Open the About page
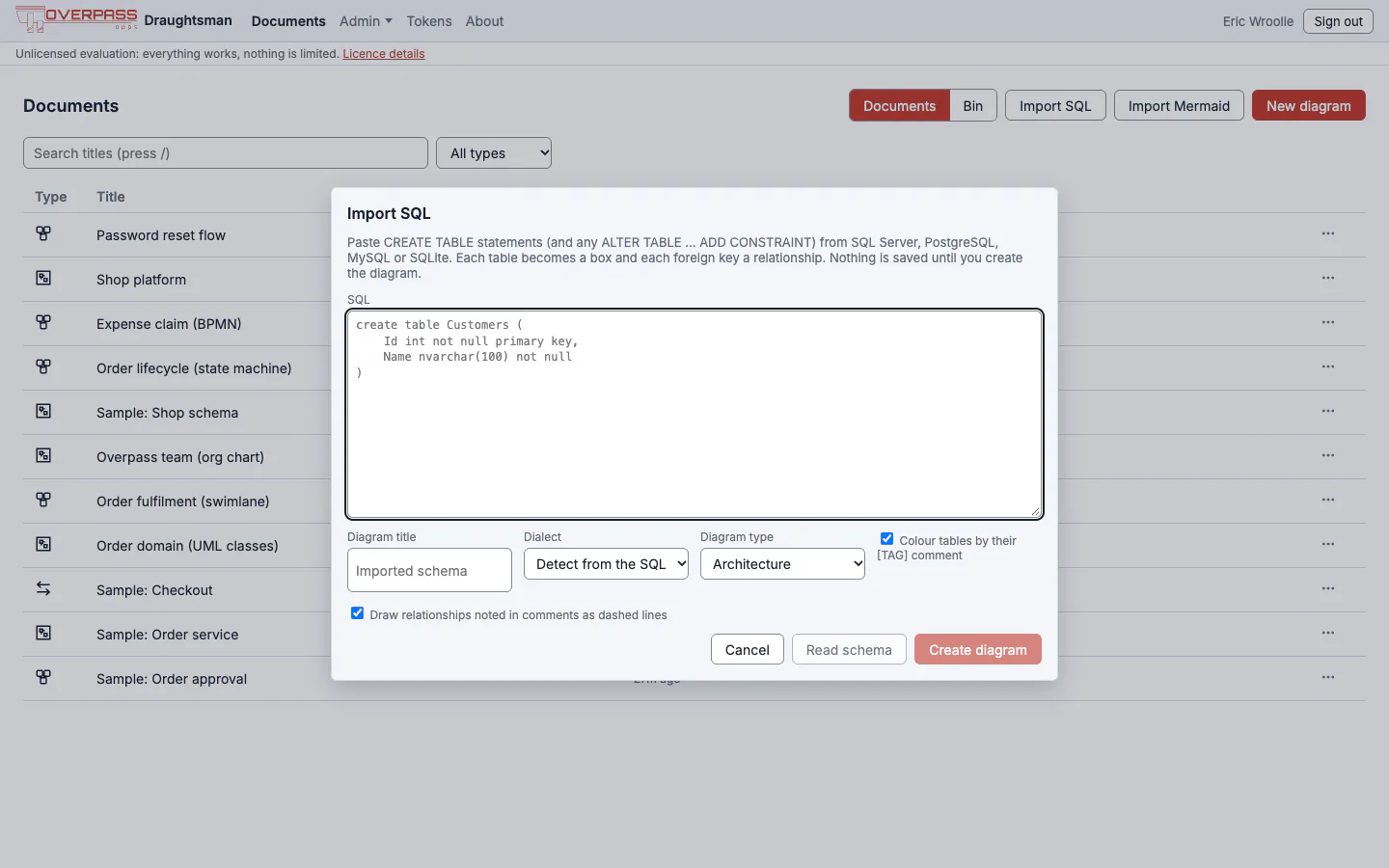The image size is (1389, 868). (484, 21)
